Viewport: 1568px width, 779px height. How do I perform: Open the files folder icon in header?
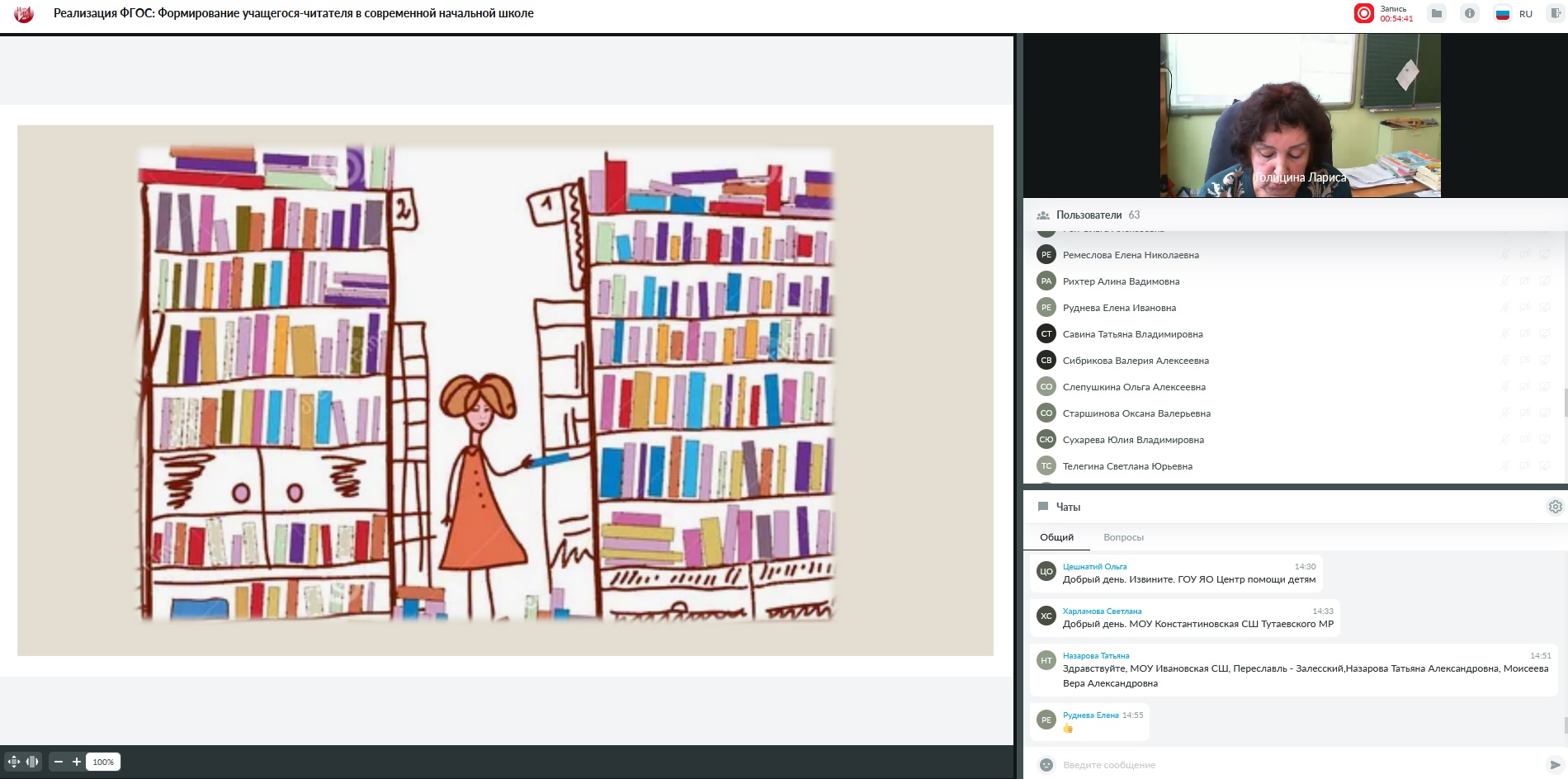[x=1437, y=13]
